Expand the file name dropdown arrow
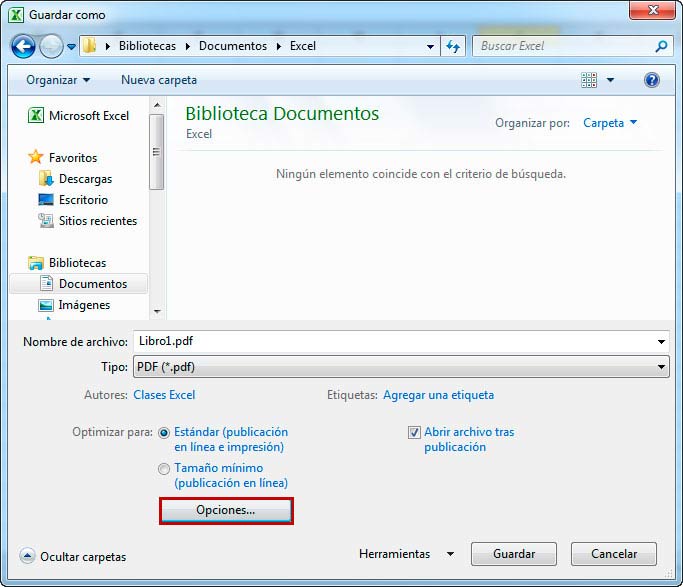 pos(661,341)
